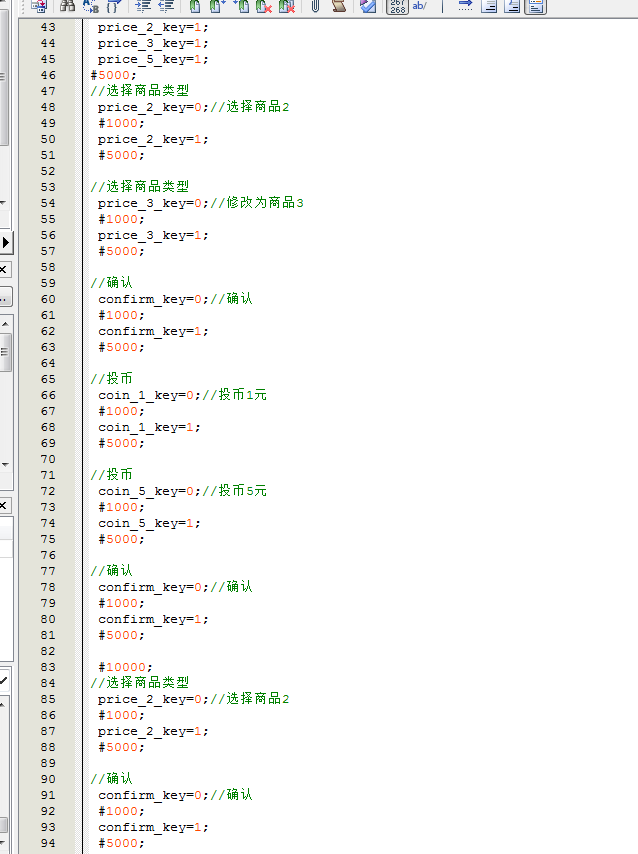The height and width of the screenshot is (854, 638).
Task: Click the red-X bookmark icon left of the double-X one
Action: click(x=264, y=6)
